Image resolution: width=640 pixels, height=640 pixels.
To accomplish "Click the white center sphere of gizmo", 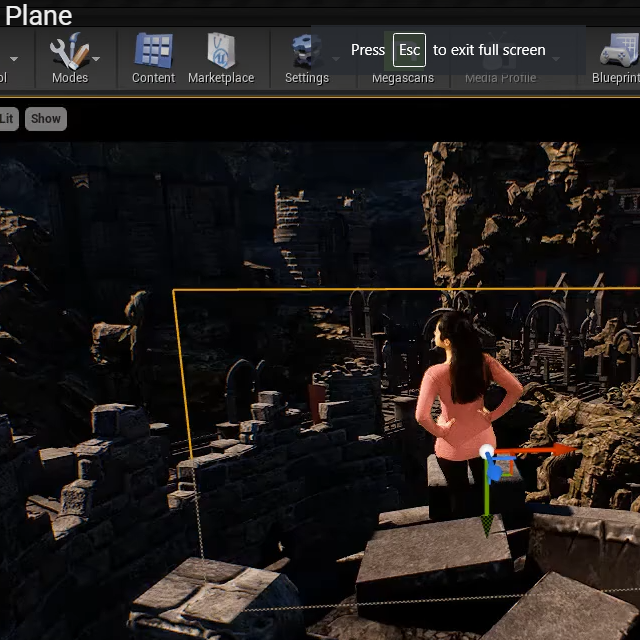I will 487,453.
